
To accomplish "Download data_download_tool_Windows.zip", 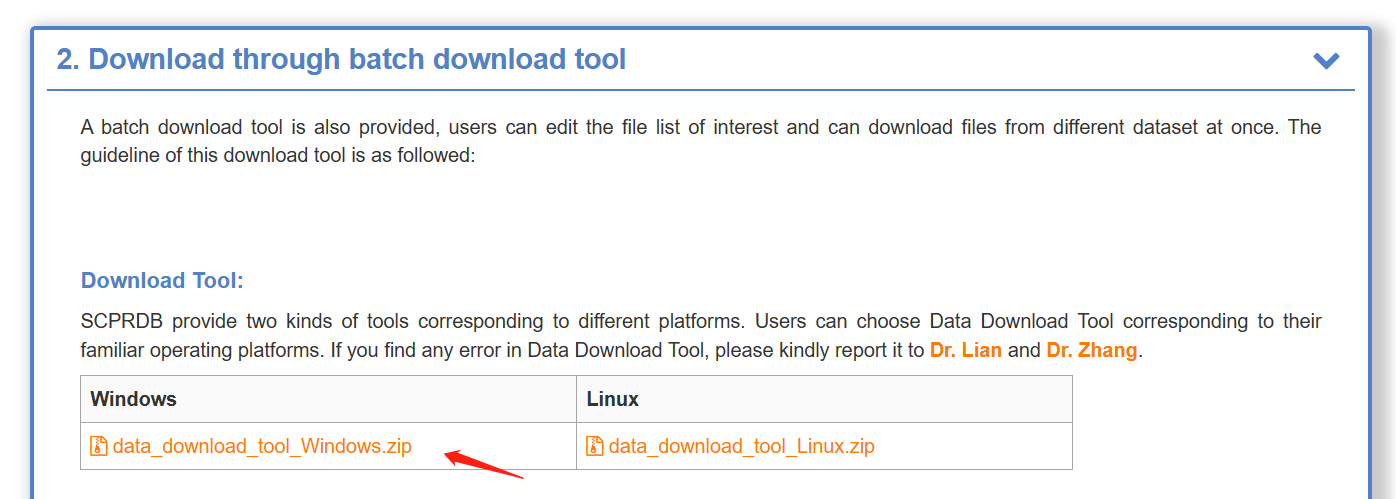I will tap(261, 446).
